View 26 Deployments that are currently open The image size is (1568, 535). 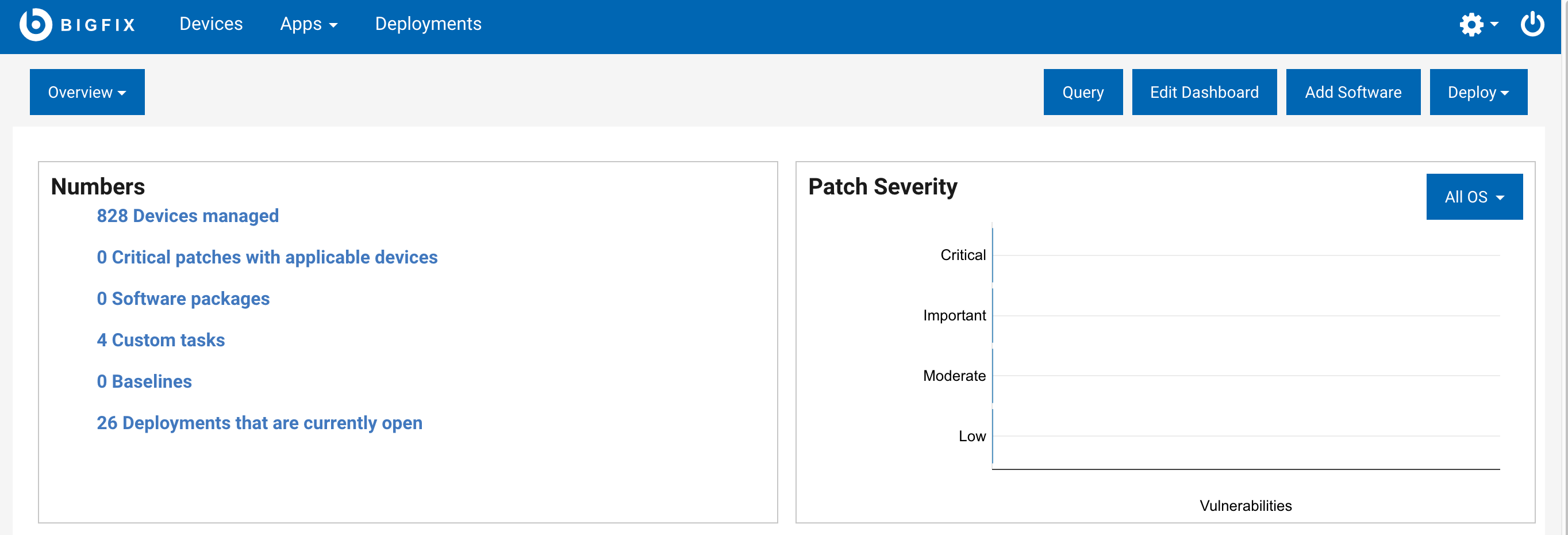pos(259,422)
